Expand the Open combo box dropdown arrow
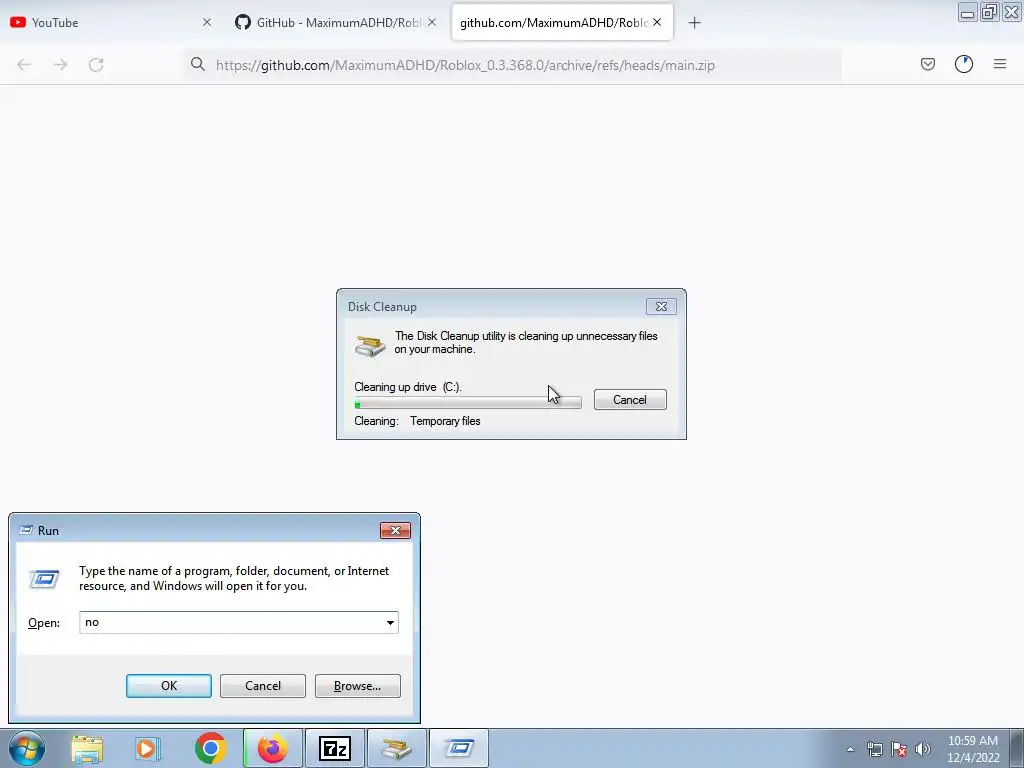 390,622
